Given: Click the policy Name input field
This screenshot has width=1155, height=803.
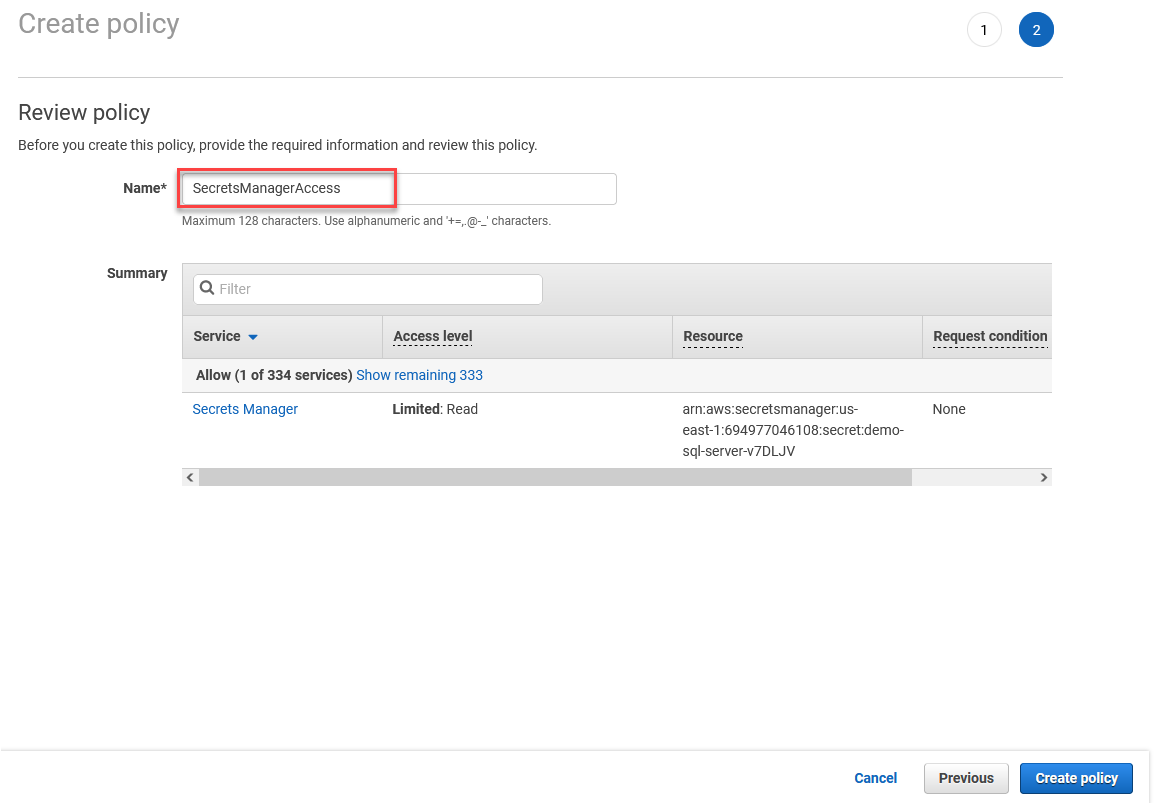Looking at the screenshot, I should 399,189.
